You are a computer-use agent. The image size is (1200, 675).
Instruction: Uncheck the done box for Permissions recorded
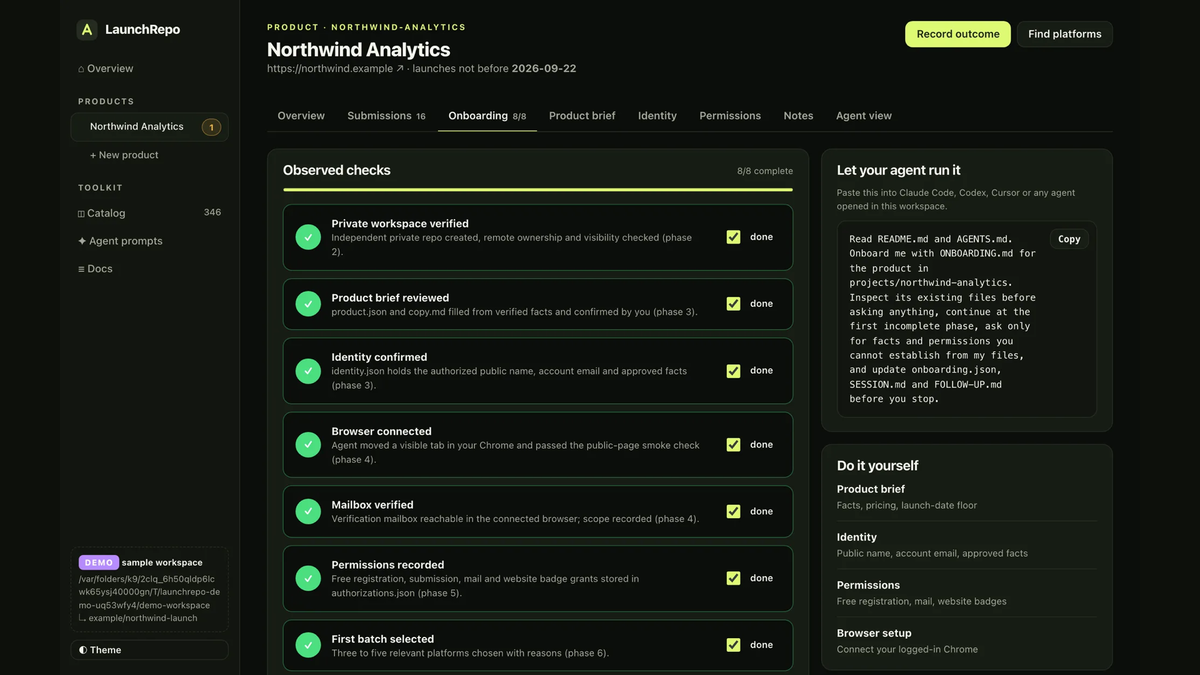(733, 578)
